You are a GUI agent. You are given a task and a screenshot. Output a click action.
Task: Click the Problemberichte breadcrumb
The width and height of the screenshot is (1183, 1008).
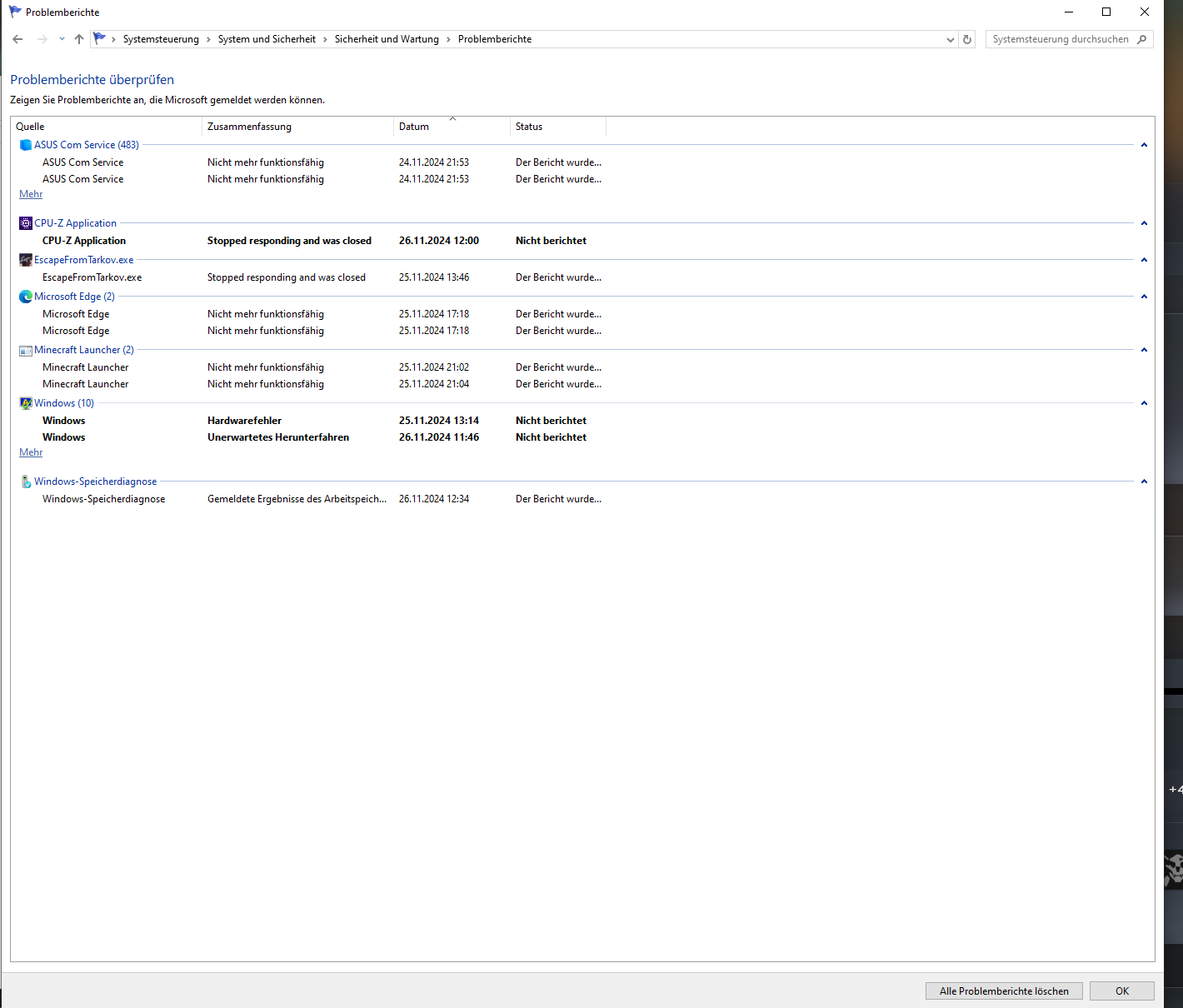click(495, 39)
